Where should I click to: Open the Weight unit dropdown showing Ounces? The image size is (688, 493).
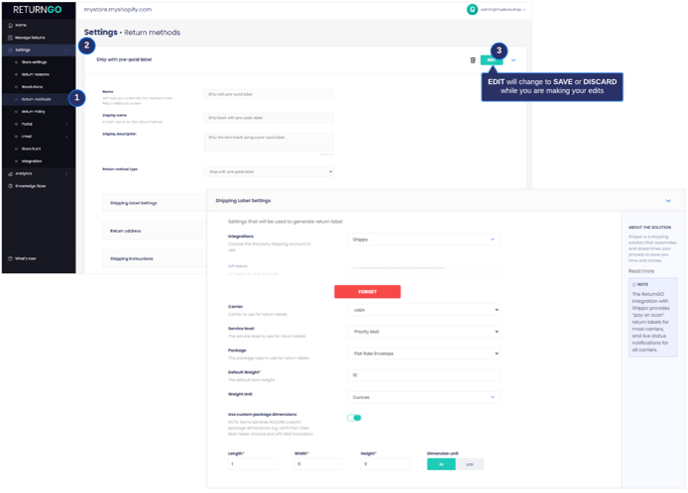pos(424,397)
